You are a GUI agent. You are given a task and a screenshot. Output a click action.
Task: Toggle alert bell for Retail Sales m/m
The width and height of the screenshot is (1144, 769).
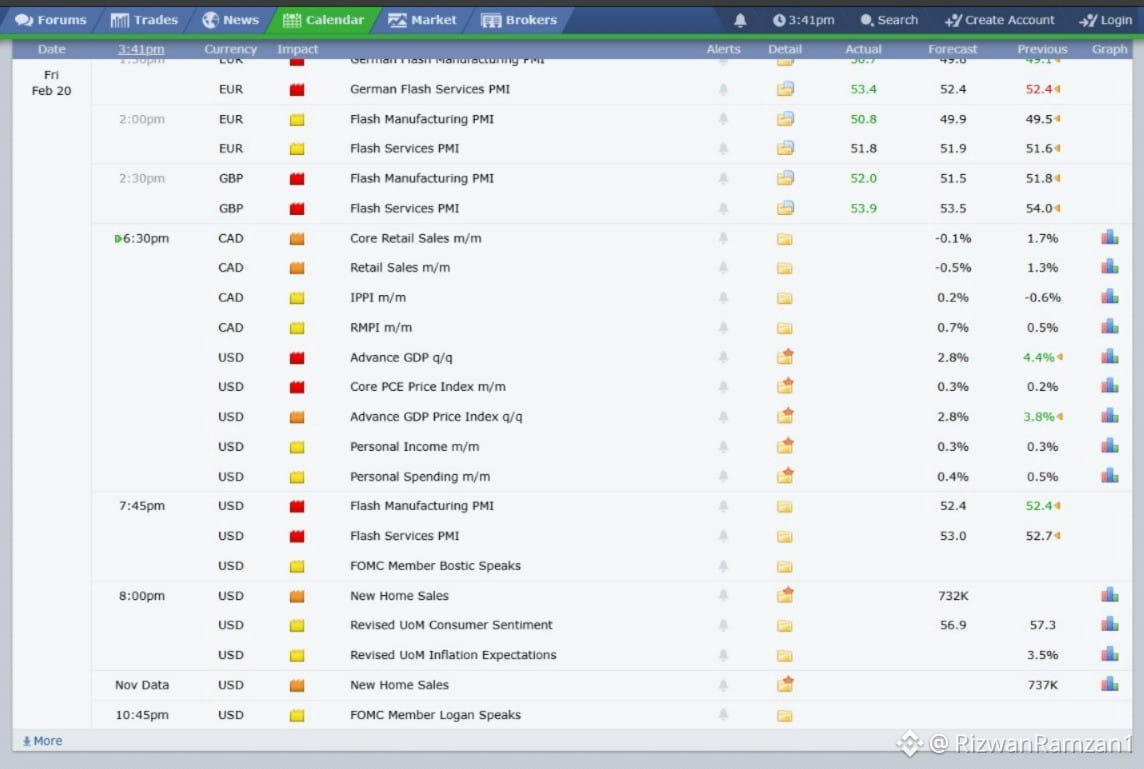[723, 268]
